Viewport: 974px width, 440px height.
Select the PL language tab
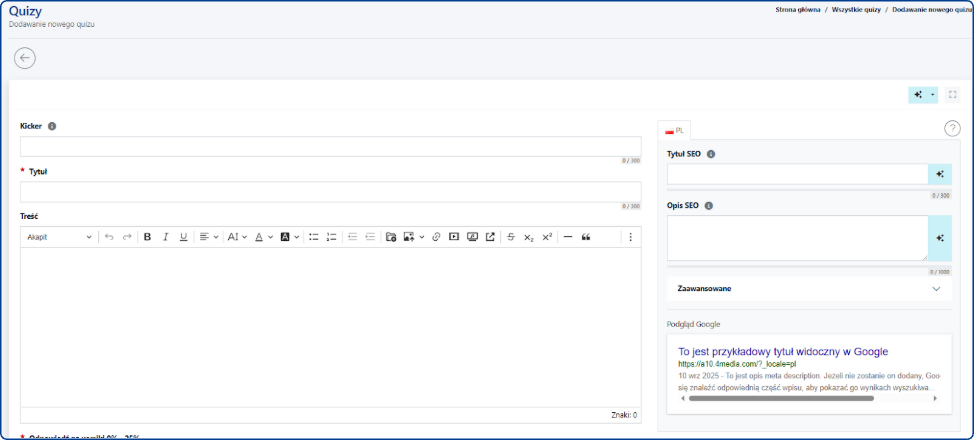click(x=675, y=130)
